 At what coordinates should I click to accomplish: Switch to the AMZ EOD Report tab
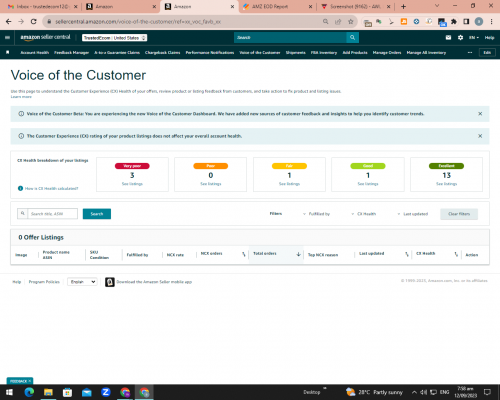[277, 7]
